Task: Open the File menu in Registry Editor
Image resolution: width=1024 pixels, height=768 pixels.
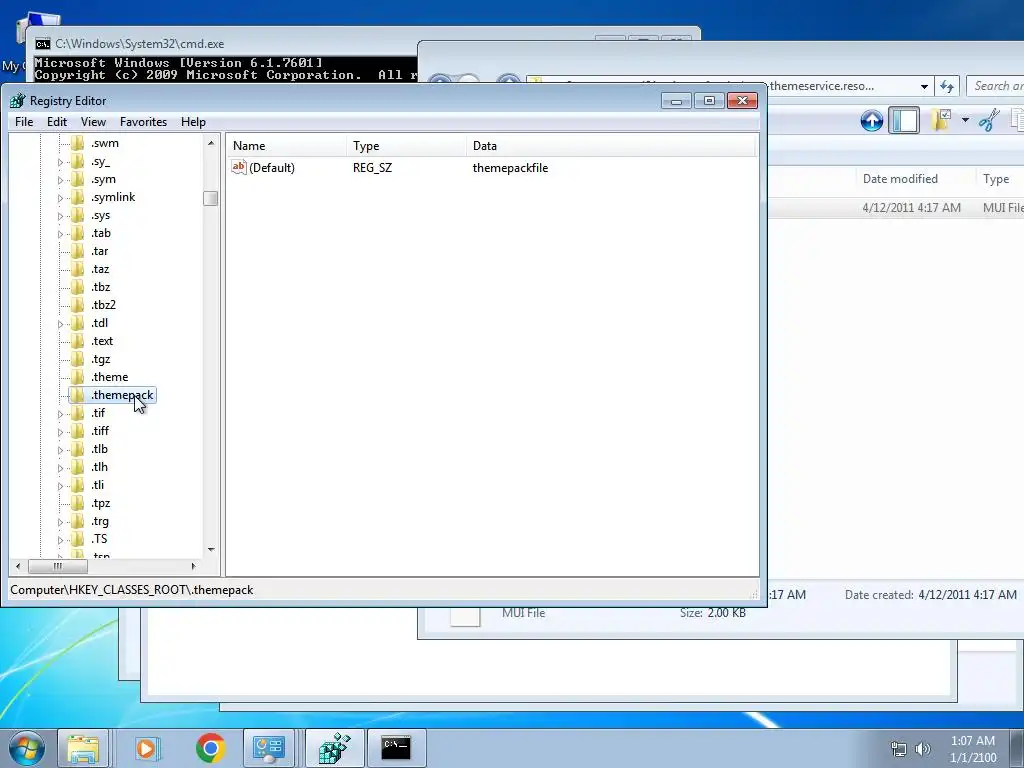Action: tap(24, 122)
